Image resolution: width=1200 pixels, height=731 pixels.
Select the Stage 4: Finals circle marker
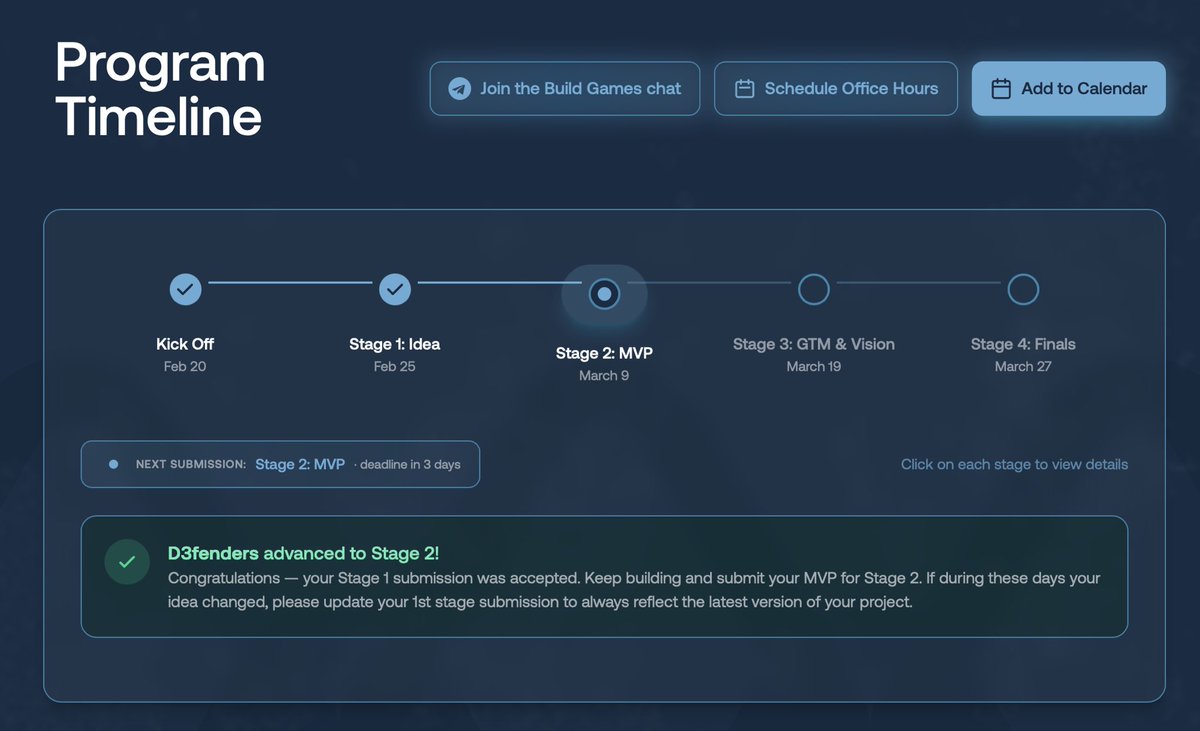[x=1023, y=289]
